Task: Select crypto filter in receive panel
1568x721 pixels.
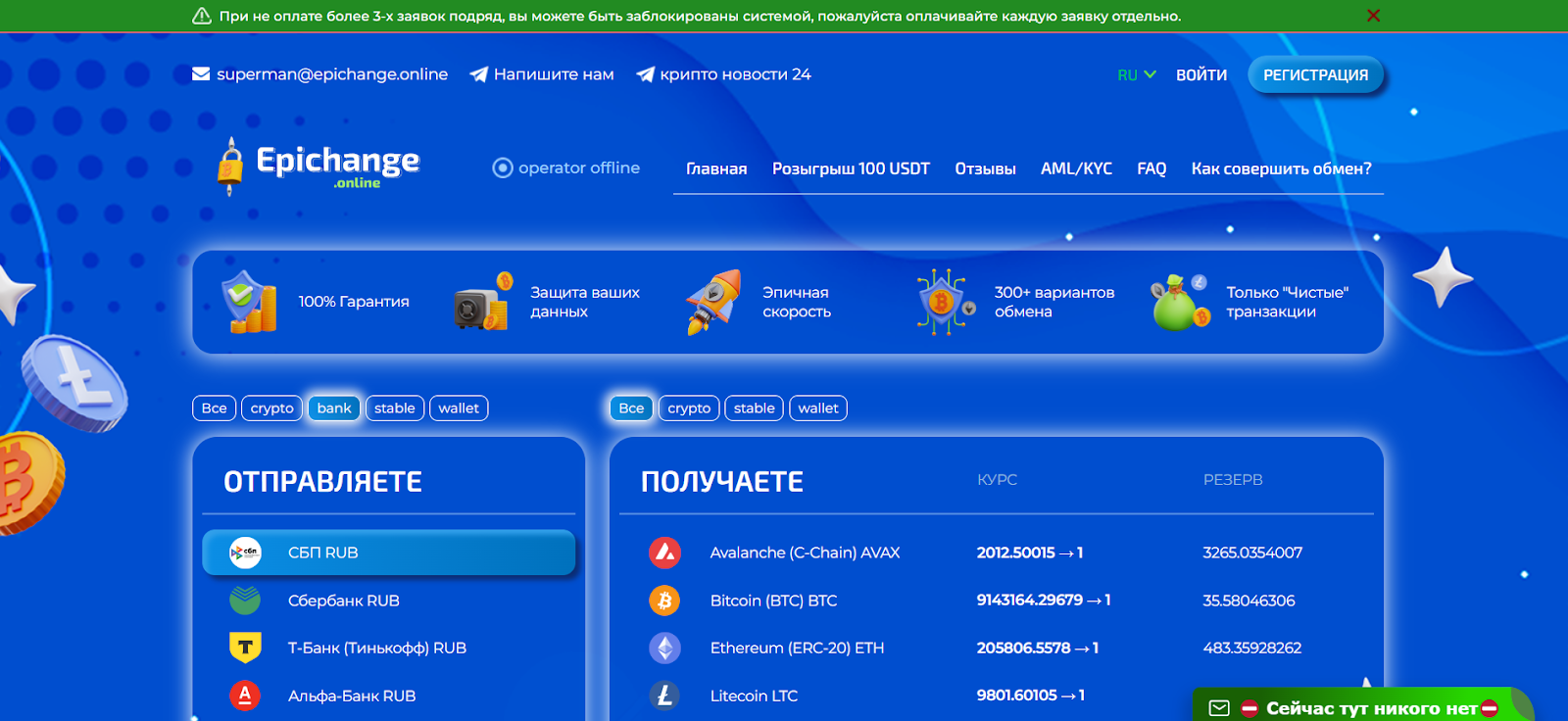Action: coord(689,409)
